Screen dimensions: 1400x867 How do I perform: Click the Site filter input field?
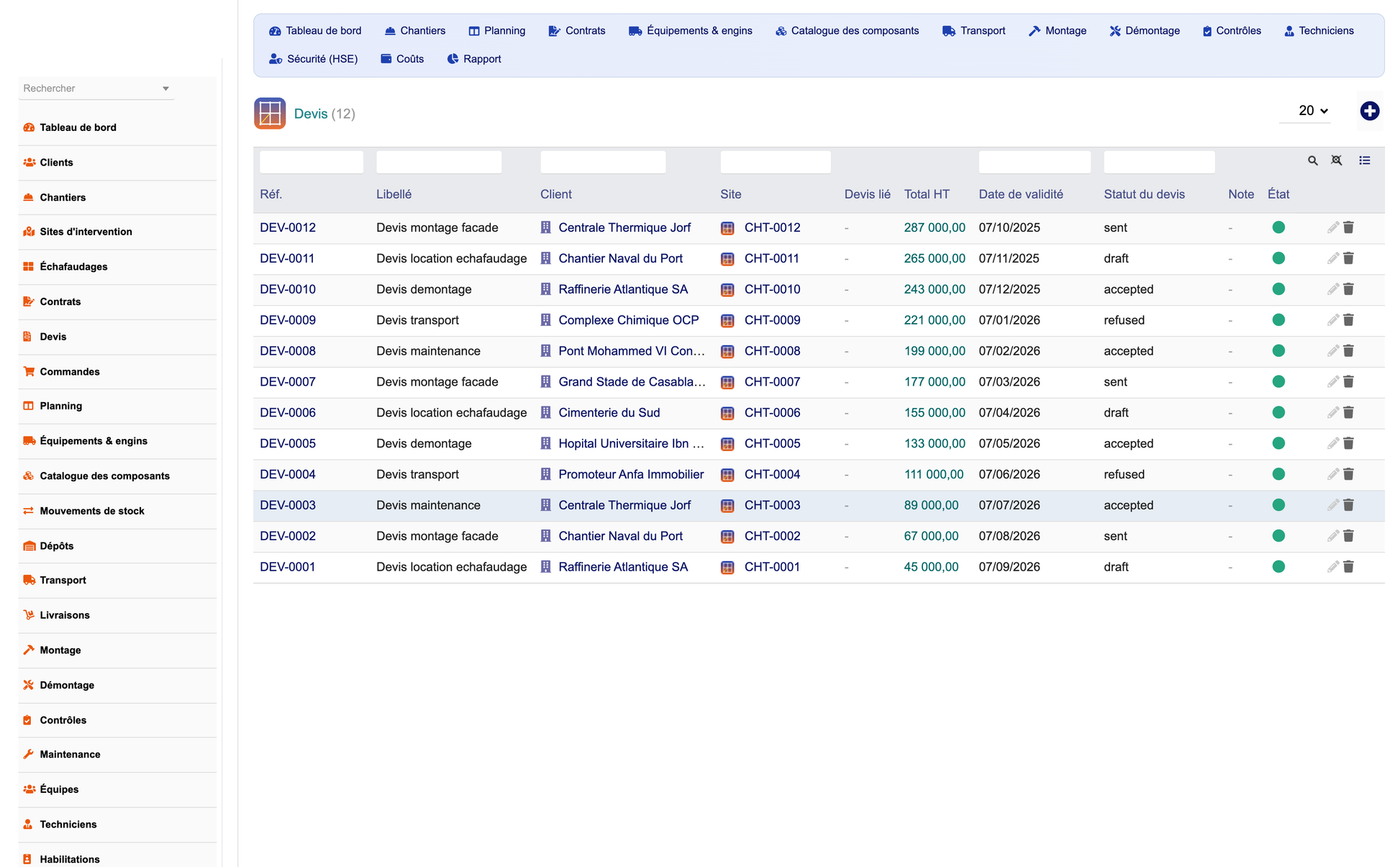[776, 162]
